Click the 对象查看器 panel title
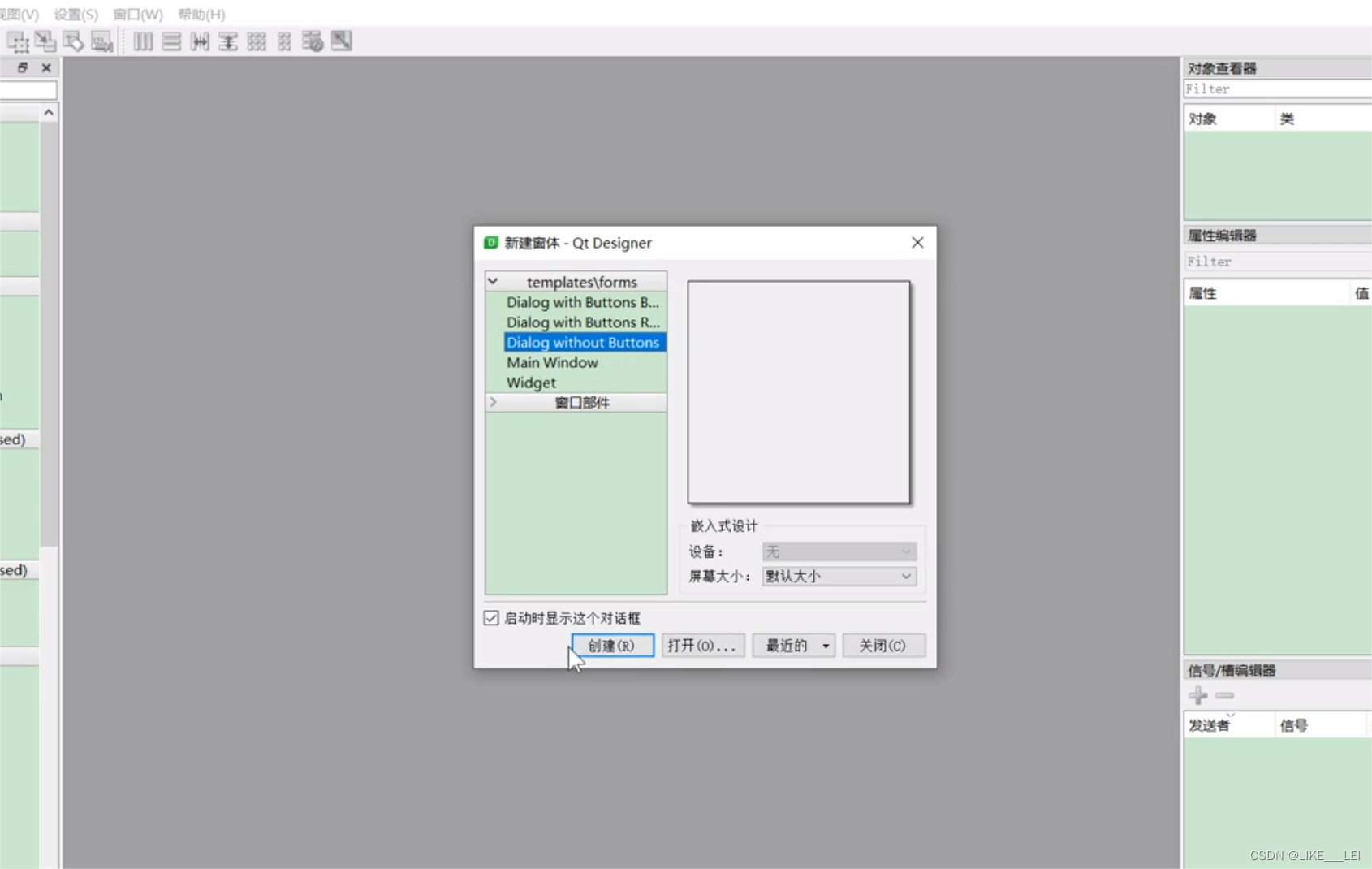 click(x=1222, y=68)
